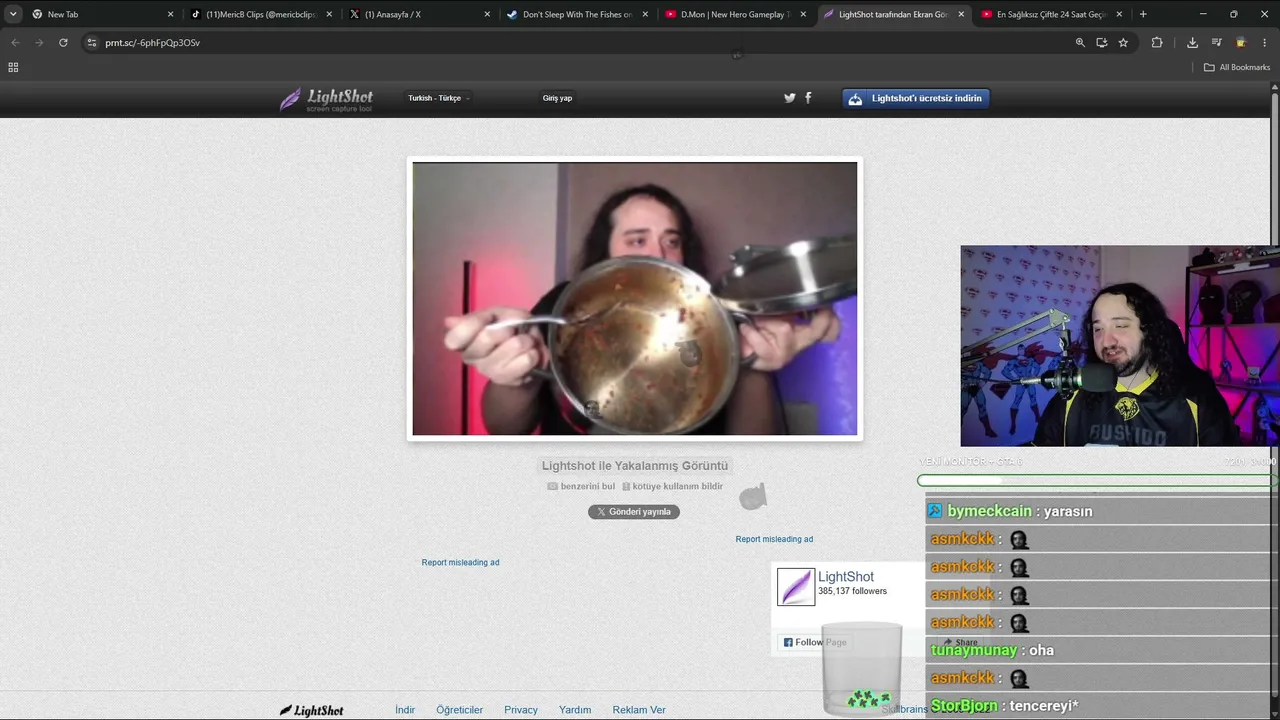Click the Giriş yap login button

557,98
